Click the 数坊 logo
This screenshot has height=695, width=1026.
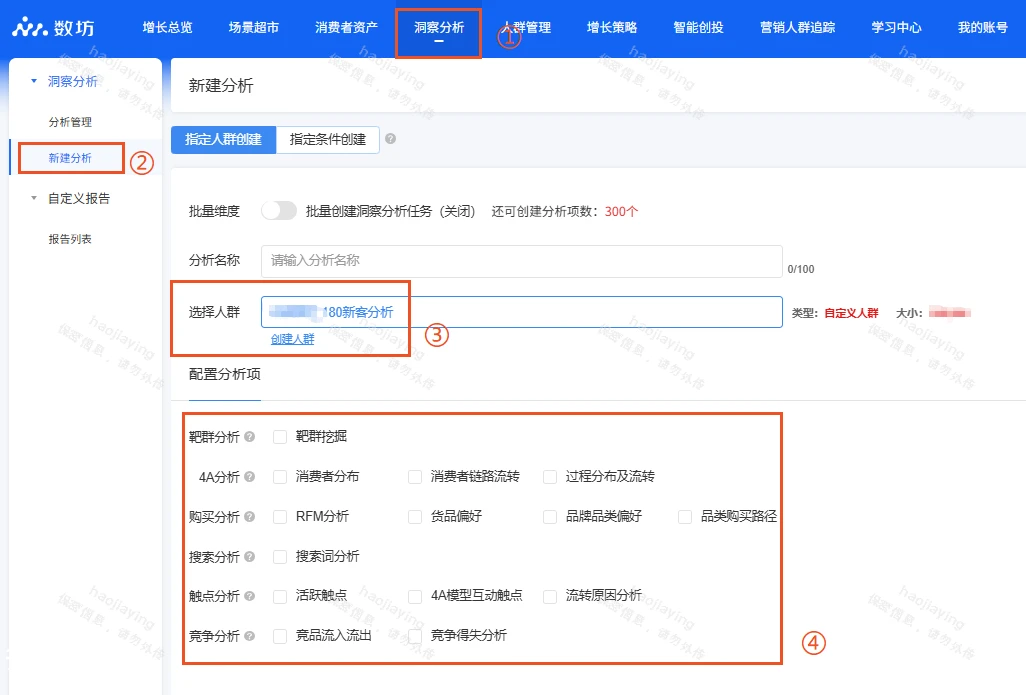[x=53, y=27]
